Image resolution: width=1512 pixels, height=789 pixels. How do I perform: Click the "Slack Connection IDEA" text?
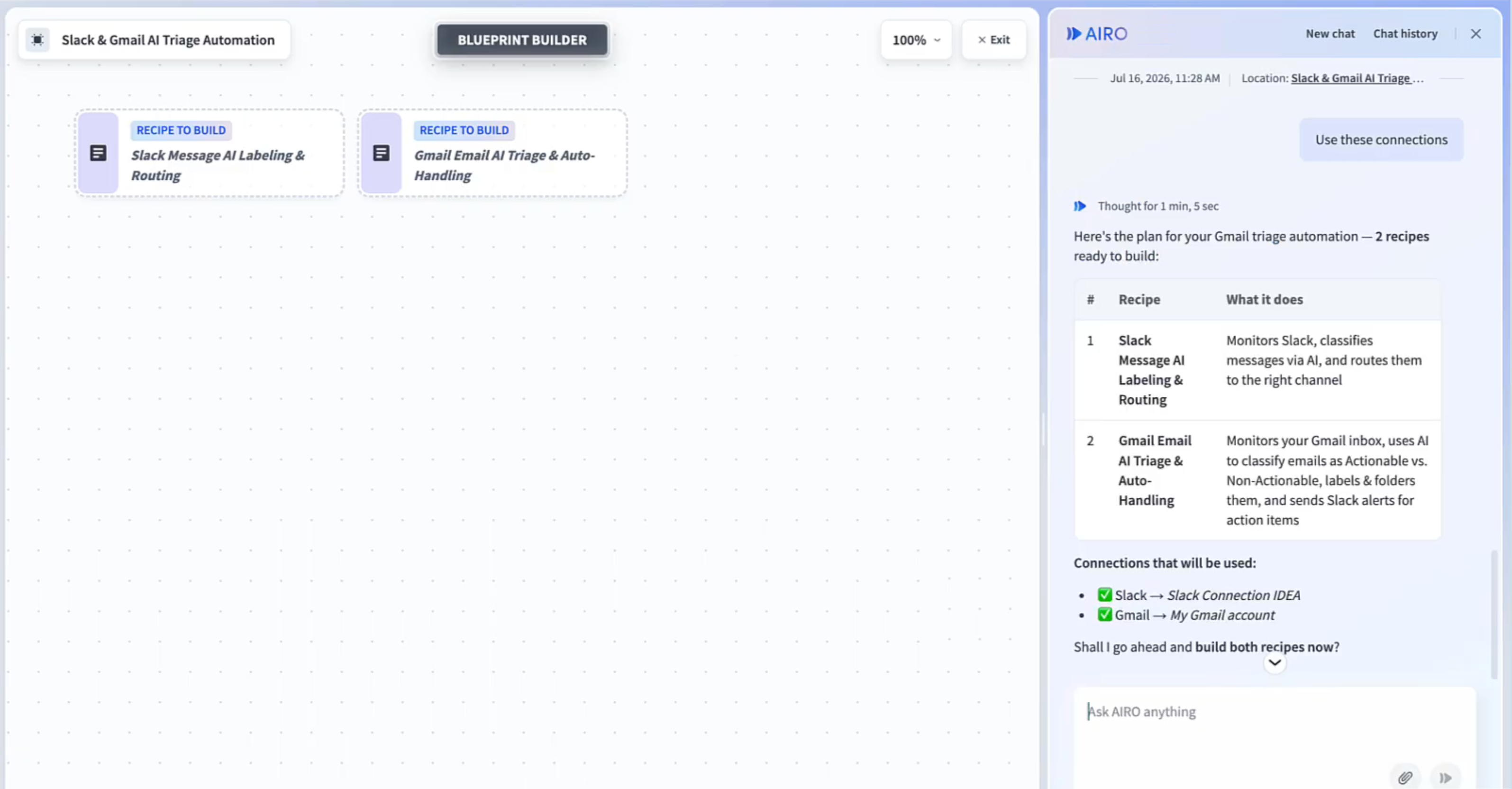click(x=1233, y=595)
